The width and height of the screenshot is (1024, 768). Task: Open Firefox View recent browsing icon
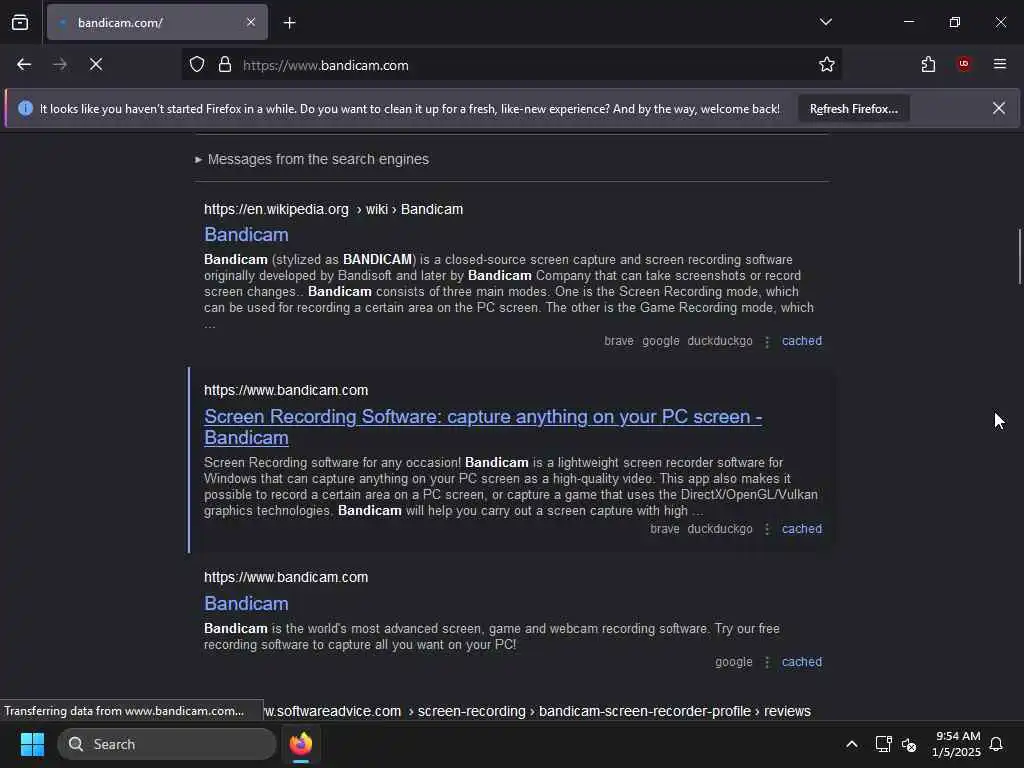click(20, 23)
